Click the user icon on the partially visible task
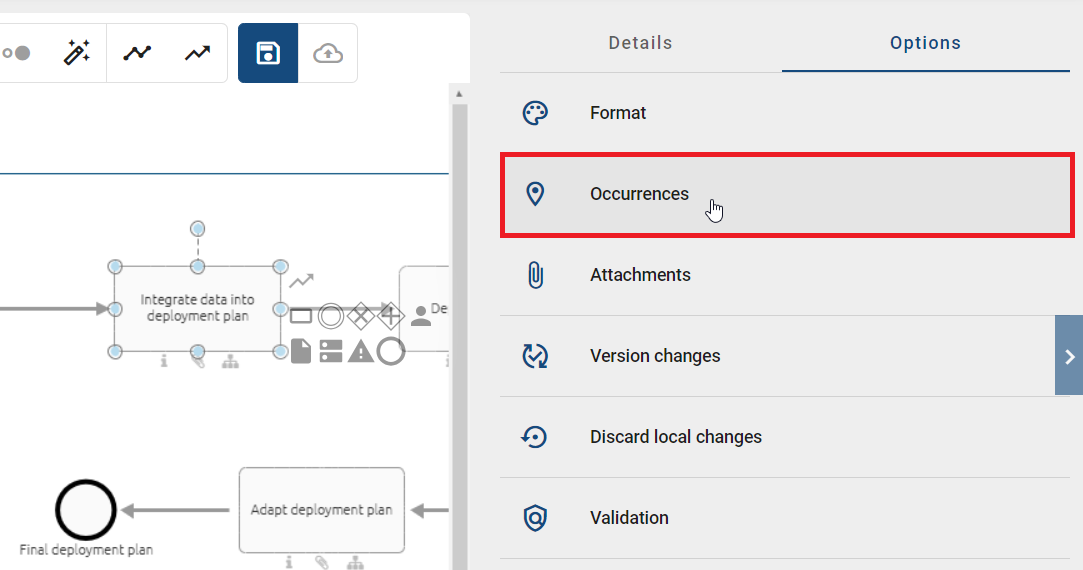 pos(421,316)
